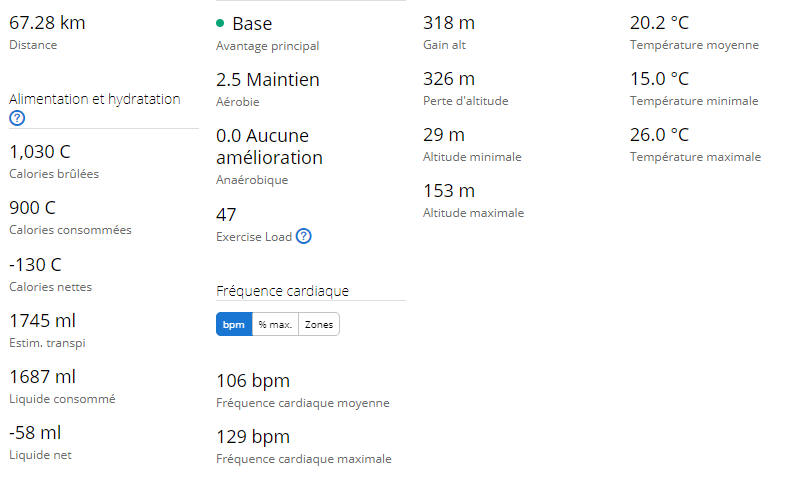Click the 1,030 C calories brûlées value

40,152
